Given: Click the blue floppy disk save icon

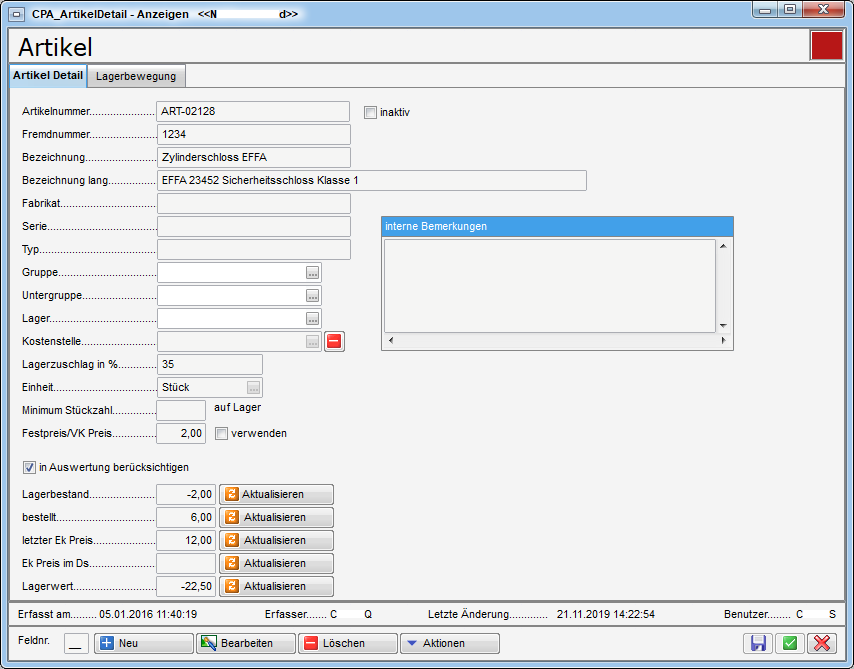Looking at the screenshot, I should [757, 644].
